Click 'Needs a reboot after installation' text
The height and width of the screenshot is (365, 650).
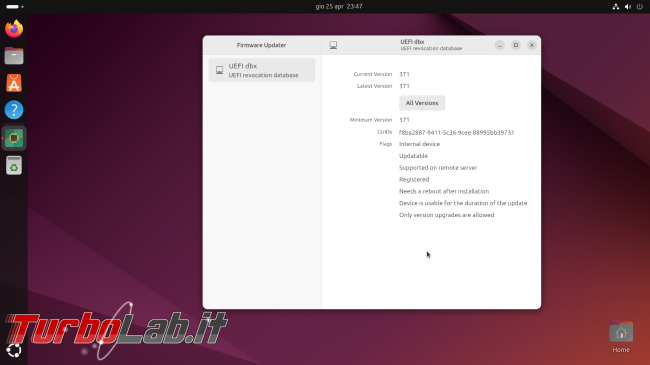click(x=444, y=191)
